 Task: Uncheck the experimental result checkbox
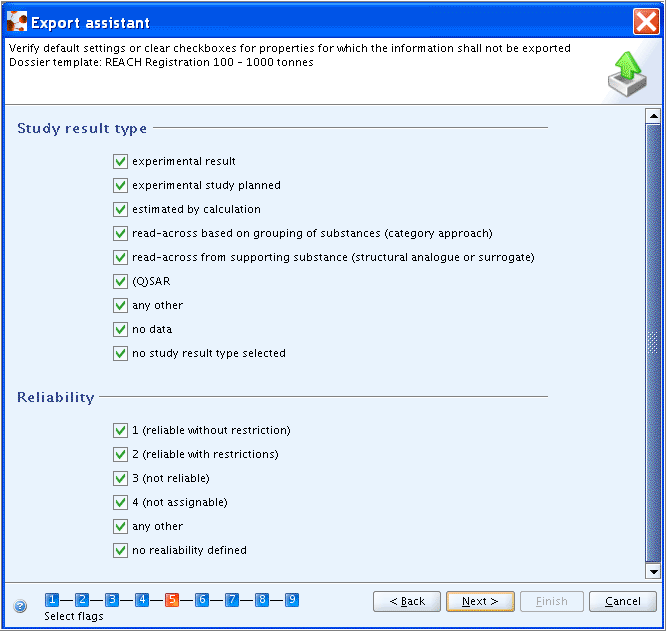coord(121,161)
